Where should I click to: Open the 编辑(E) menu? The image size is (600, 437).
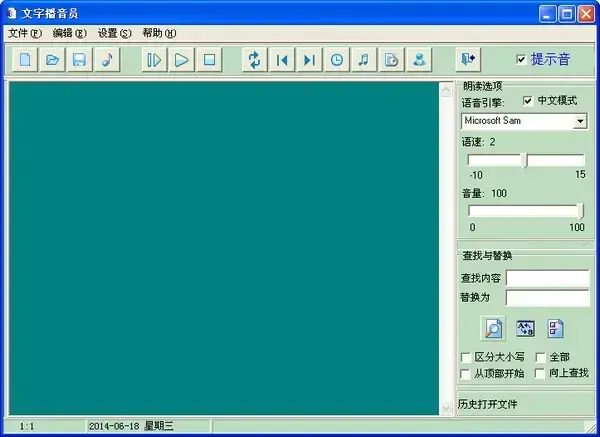pos(70,33)
